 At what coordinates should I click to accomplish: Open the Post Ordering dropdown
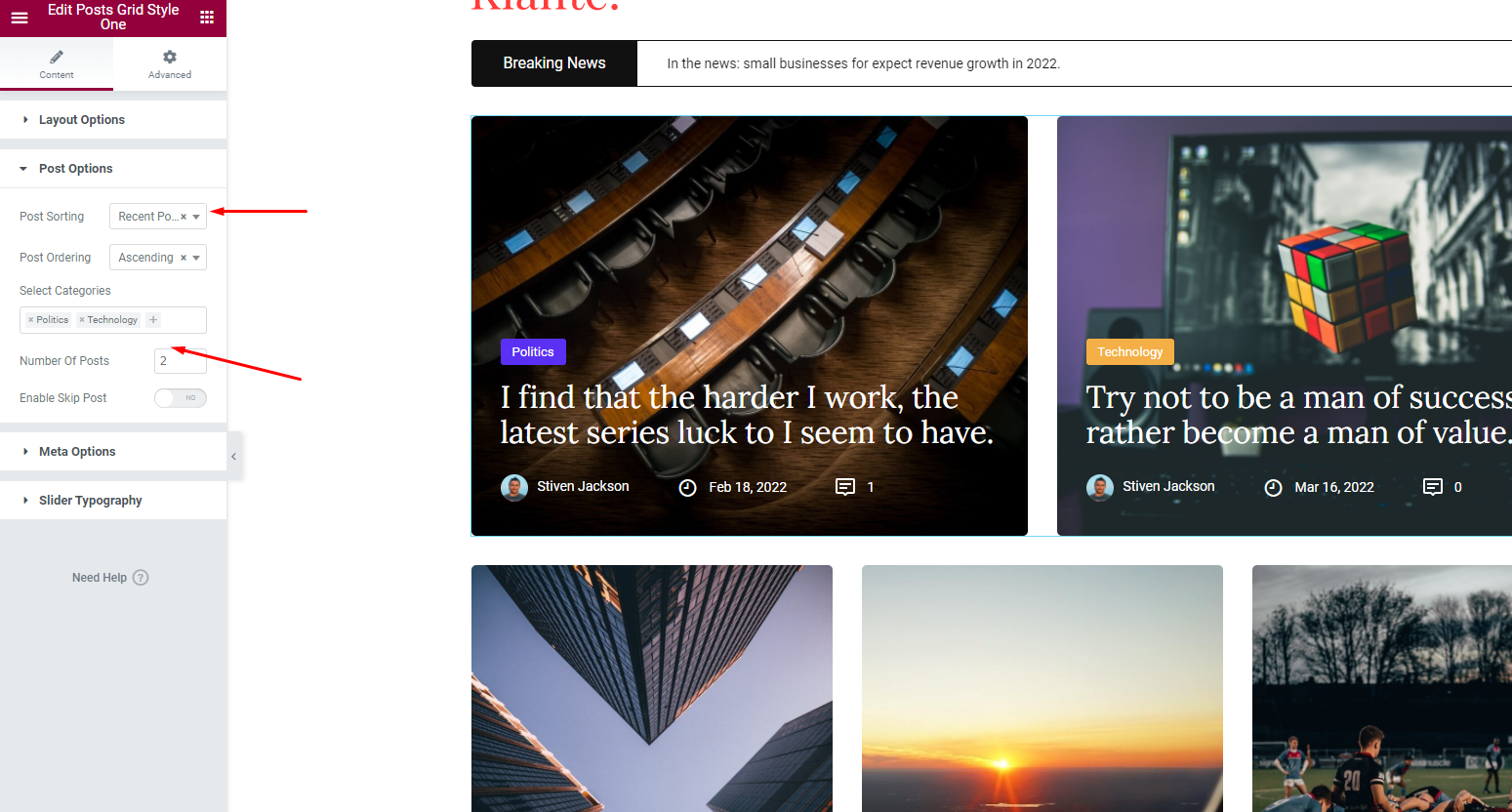(x=158, y=258)
